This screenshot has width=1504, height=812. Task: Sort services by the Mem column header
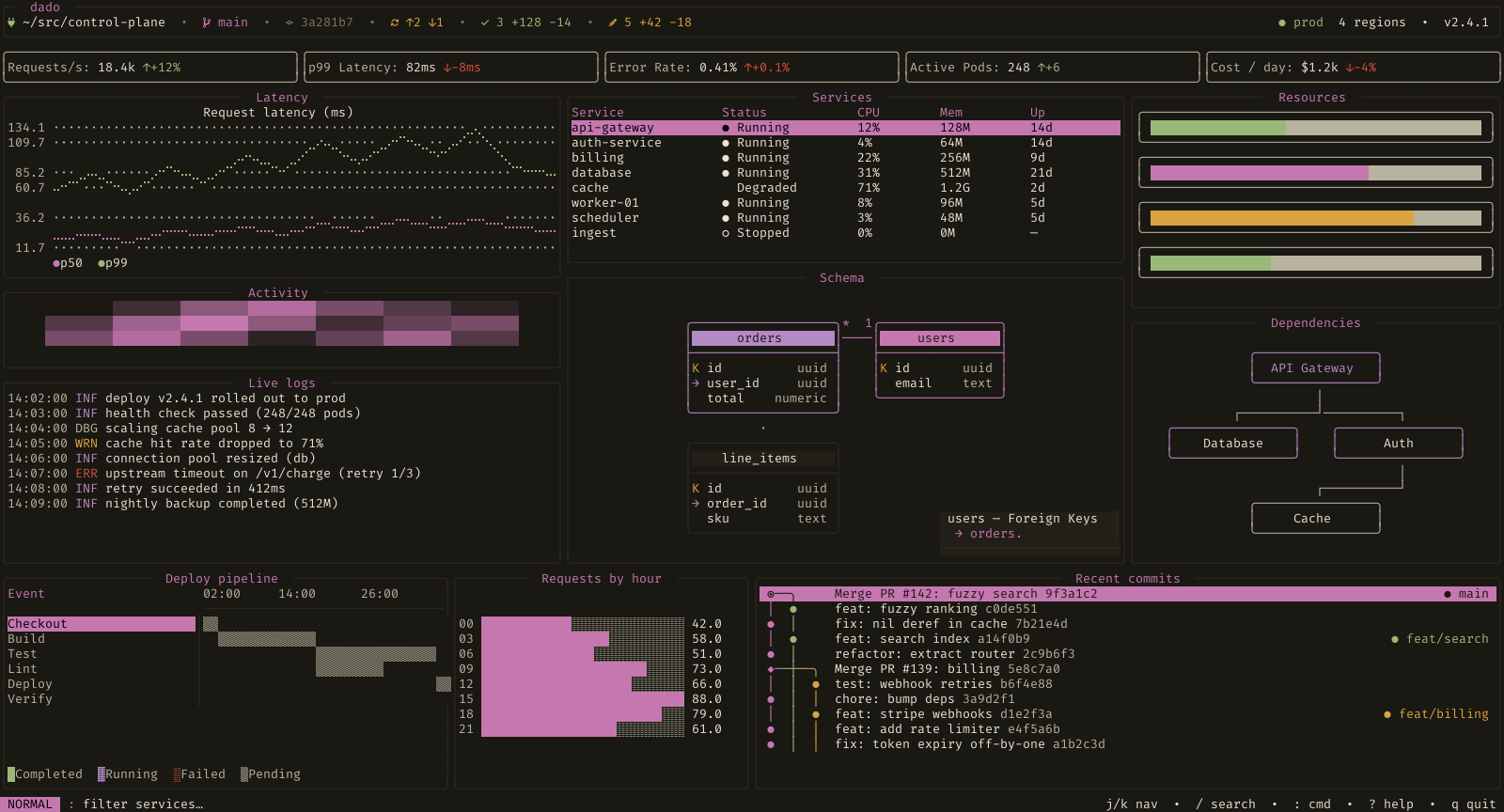pos(951,113)
